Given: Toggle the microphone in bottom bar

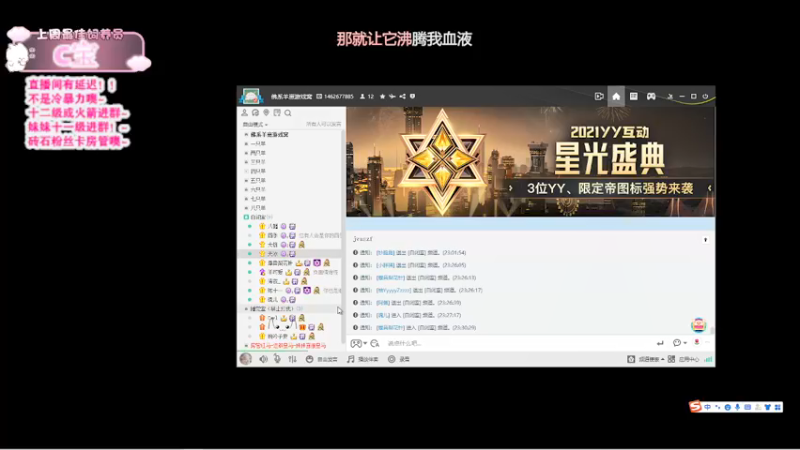Looking at the screenshot, I should tap(277, 359).
